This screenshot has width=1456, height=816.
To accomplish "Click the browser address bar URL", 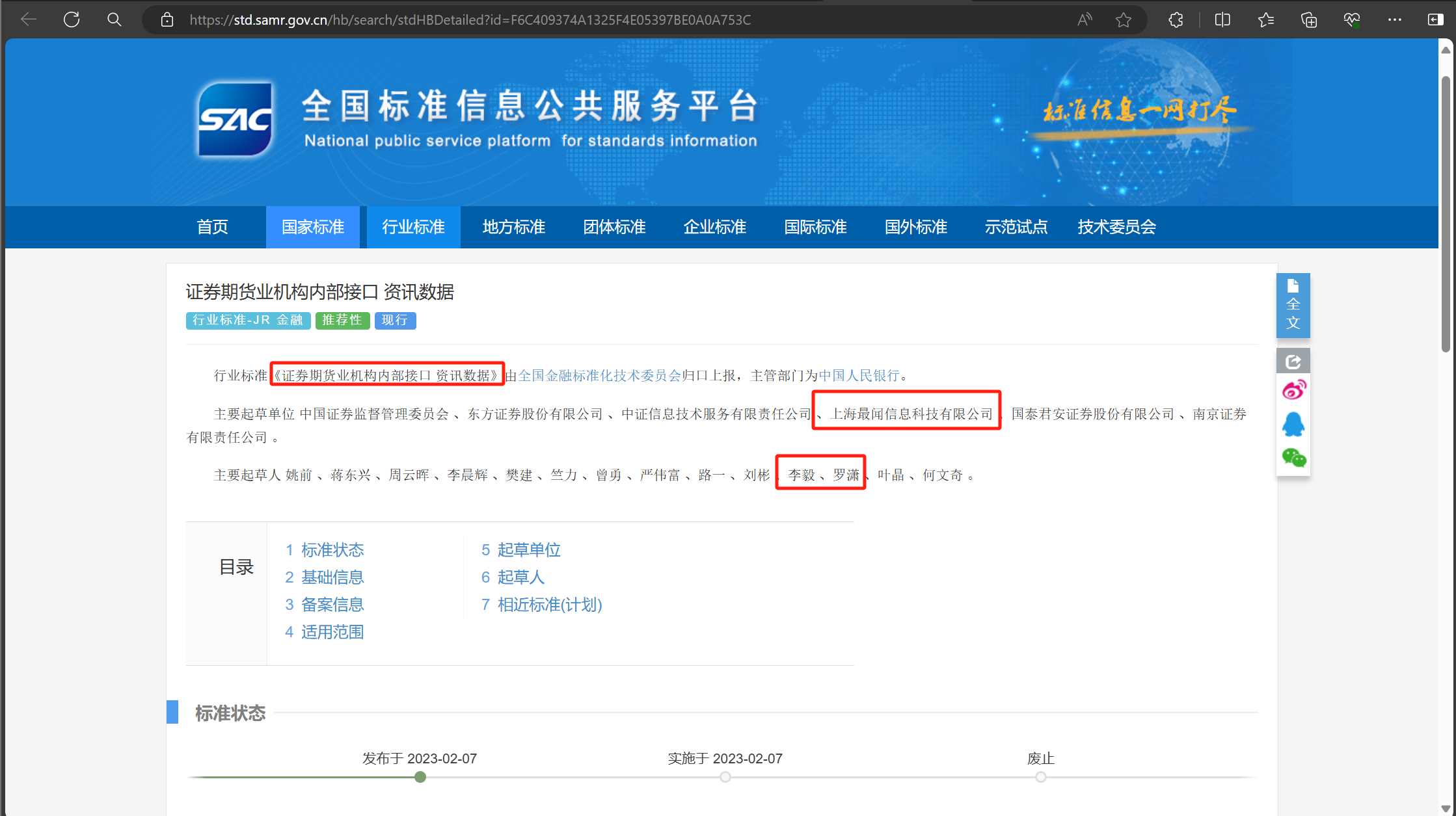I will pyautogui.click(x=470, y=20).
